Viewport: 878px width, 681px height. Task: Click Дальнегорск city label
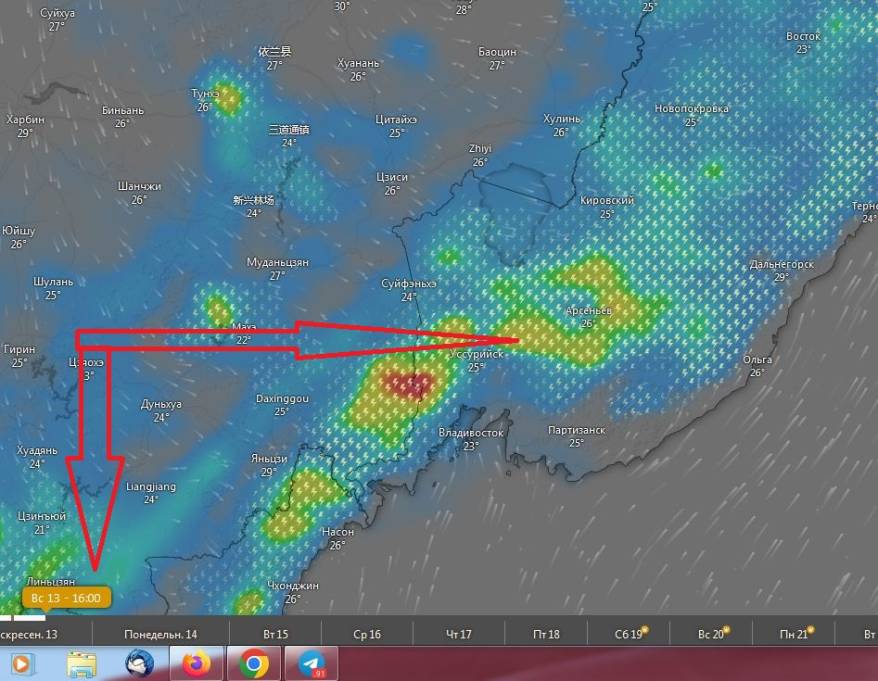click(x=781, y=265)
